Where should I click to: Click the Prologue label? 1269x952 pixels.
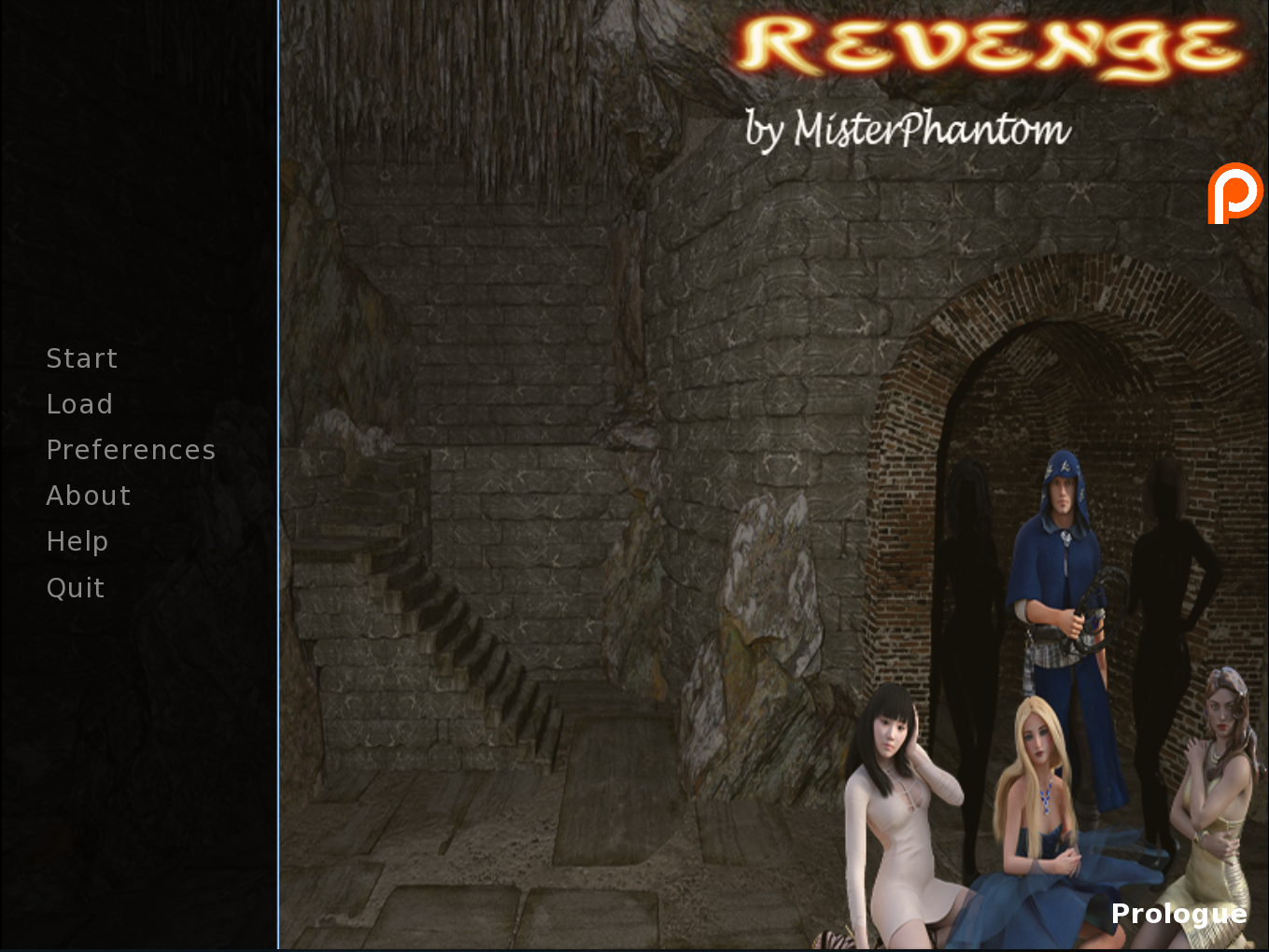(x=1178, y=914)
